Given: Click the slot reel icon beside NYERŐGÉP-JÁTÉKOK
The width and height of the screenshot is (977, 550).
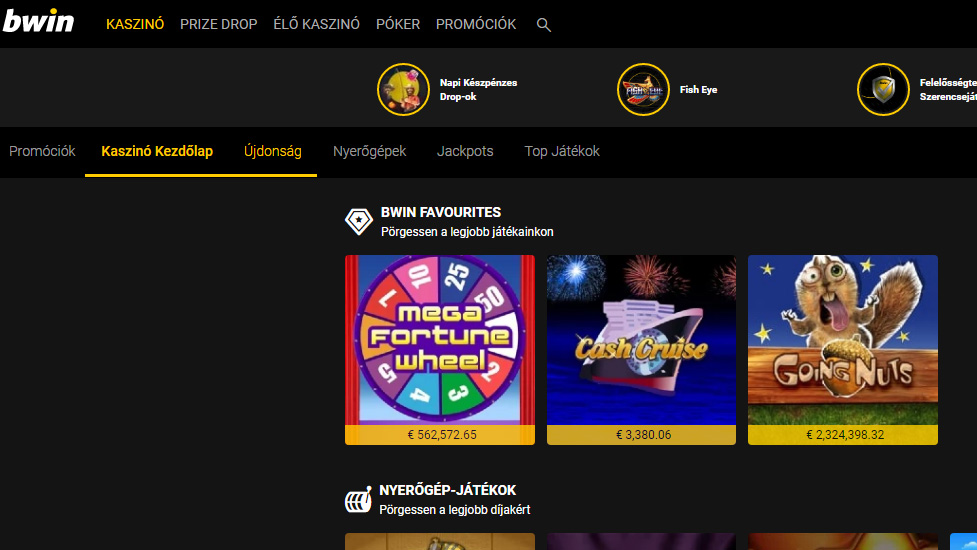Looking at the screenshot, I should coord(358,500).
